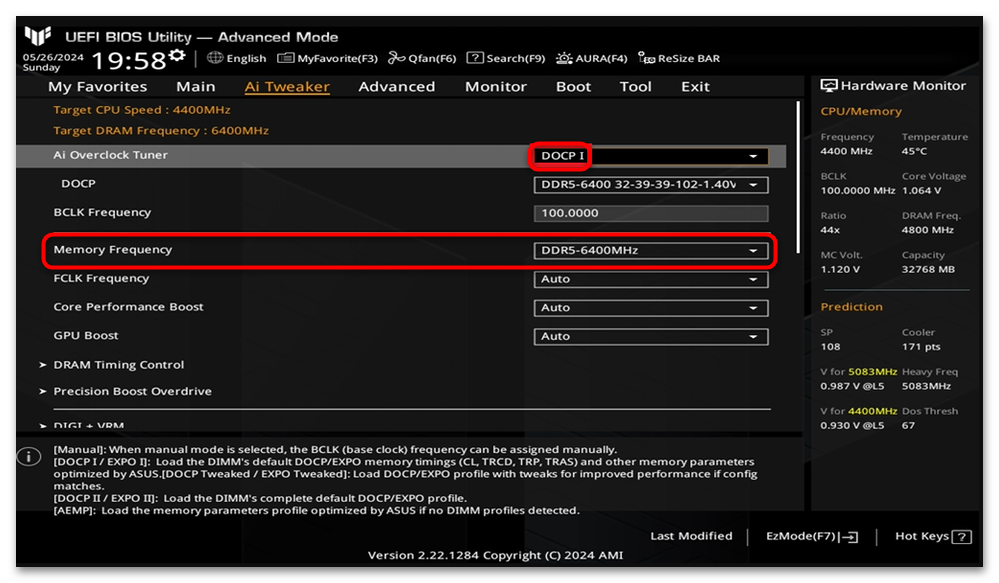Expand the Precision Boost Overdrive submenu
Screen dimensions: 999x583
click(132, 392)
